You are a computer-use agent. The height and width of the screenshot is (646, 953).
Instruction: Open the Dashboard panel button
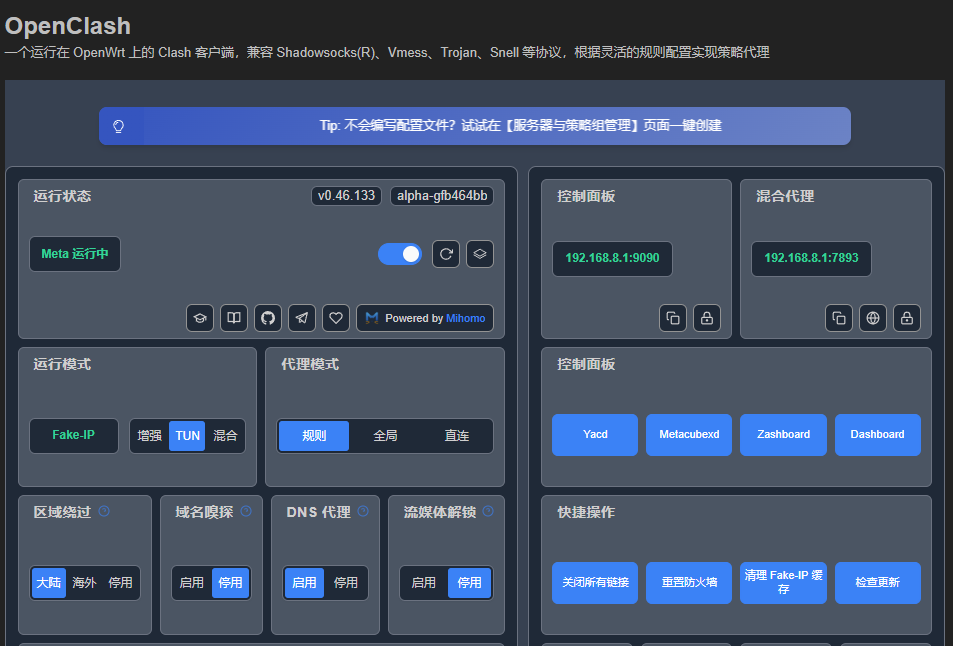[878, 435]
